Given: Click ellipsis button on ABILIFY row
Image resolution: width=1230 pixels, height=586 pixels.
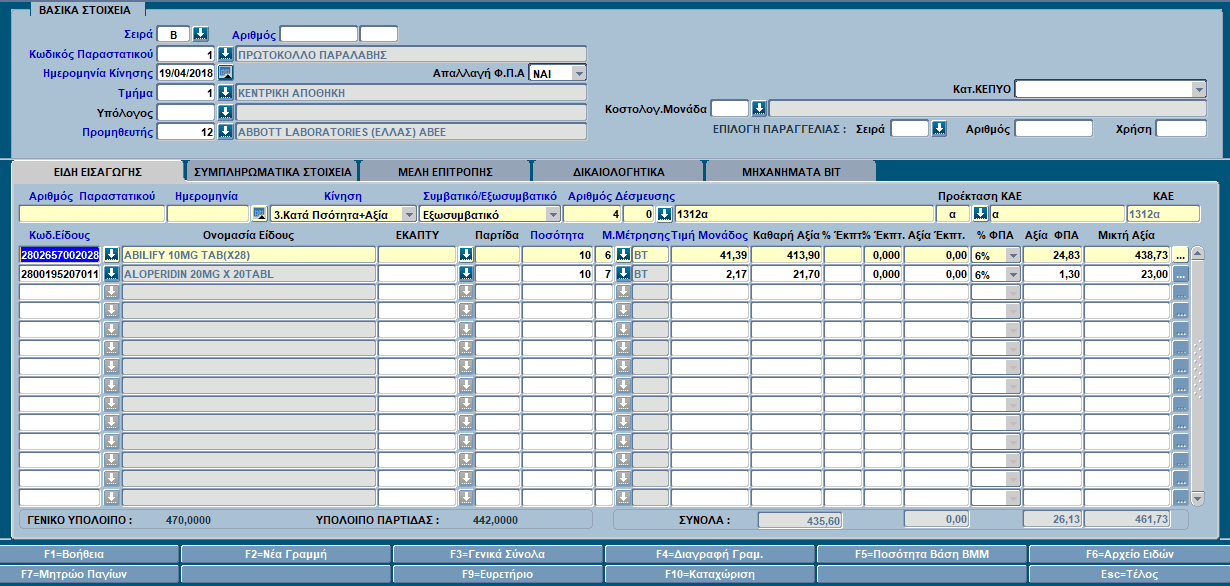Looking at the screenshot, I should (1180, 255).
